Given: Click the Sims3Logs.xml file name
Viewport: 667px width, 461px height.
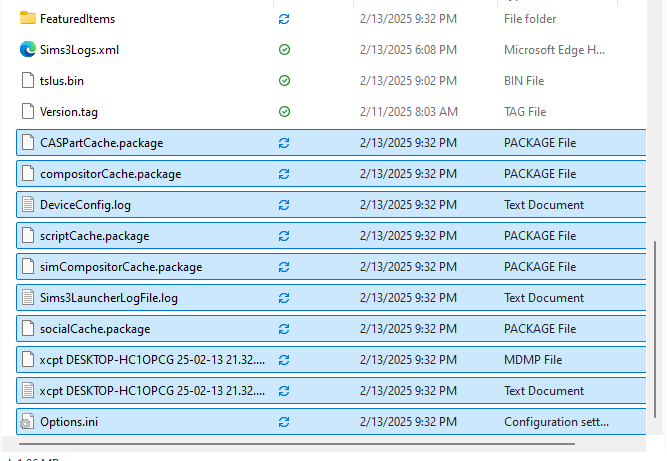Looking at the screenshot, I should [x=80, y=50].
